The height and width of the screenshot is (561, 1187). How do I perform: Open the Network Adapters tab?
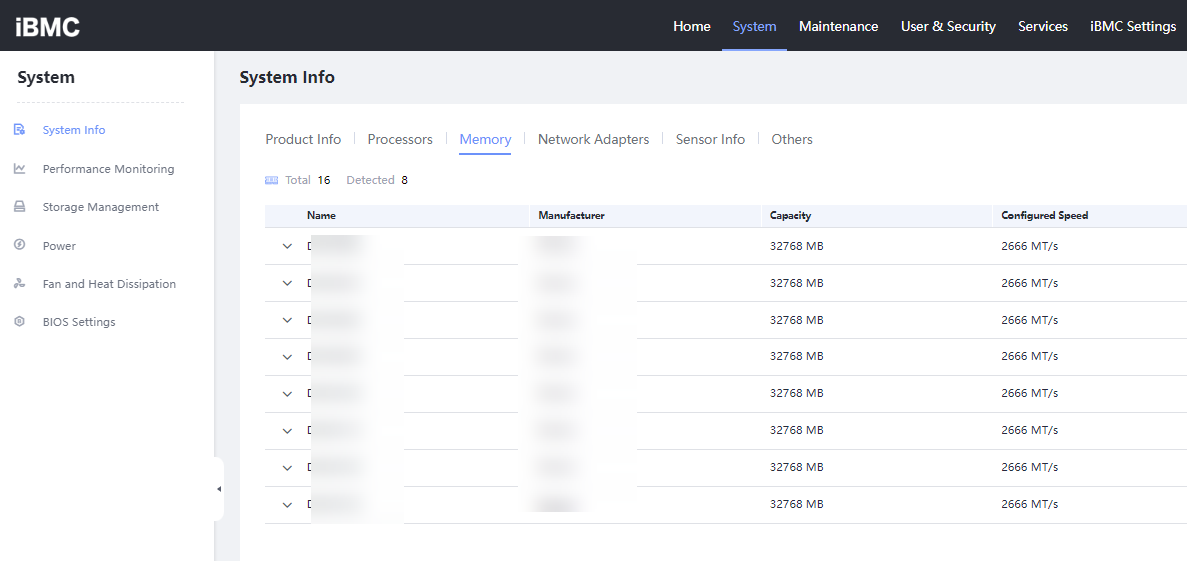click(594, 139)
